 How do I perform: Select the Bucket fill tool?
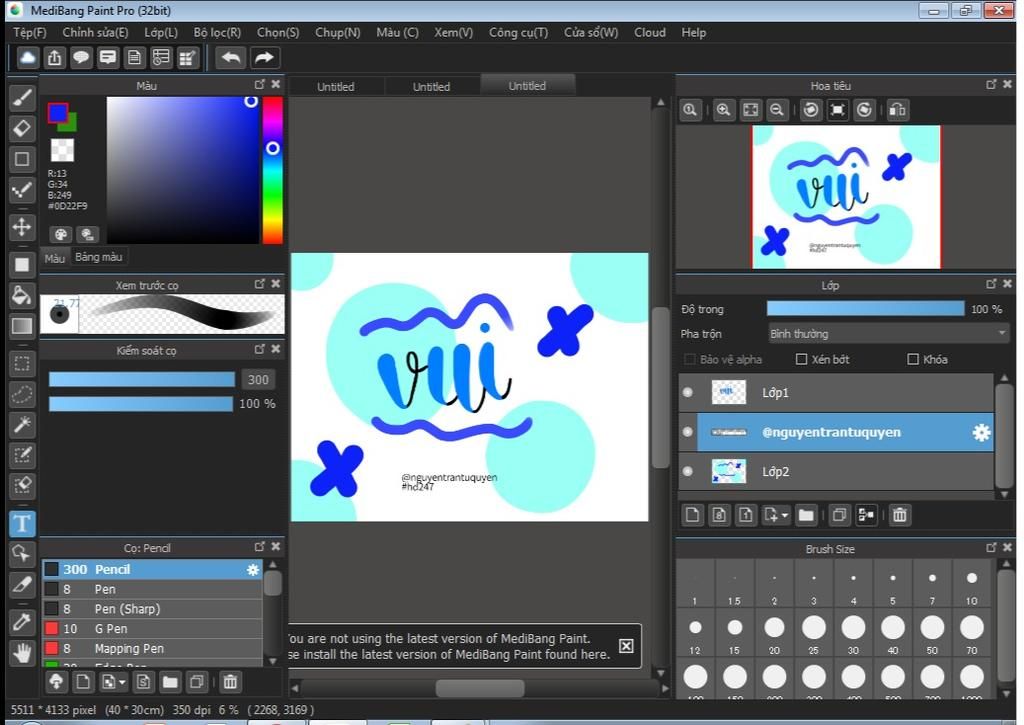point(22,295)
